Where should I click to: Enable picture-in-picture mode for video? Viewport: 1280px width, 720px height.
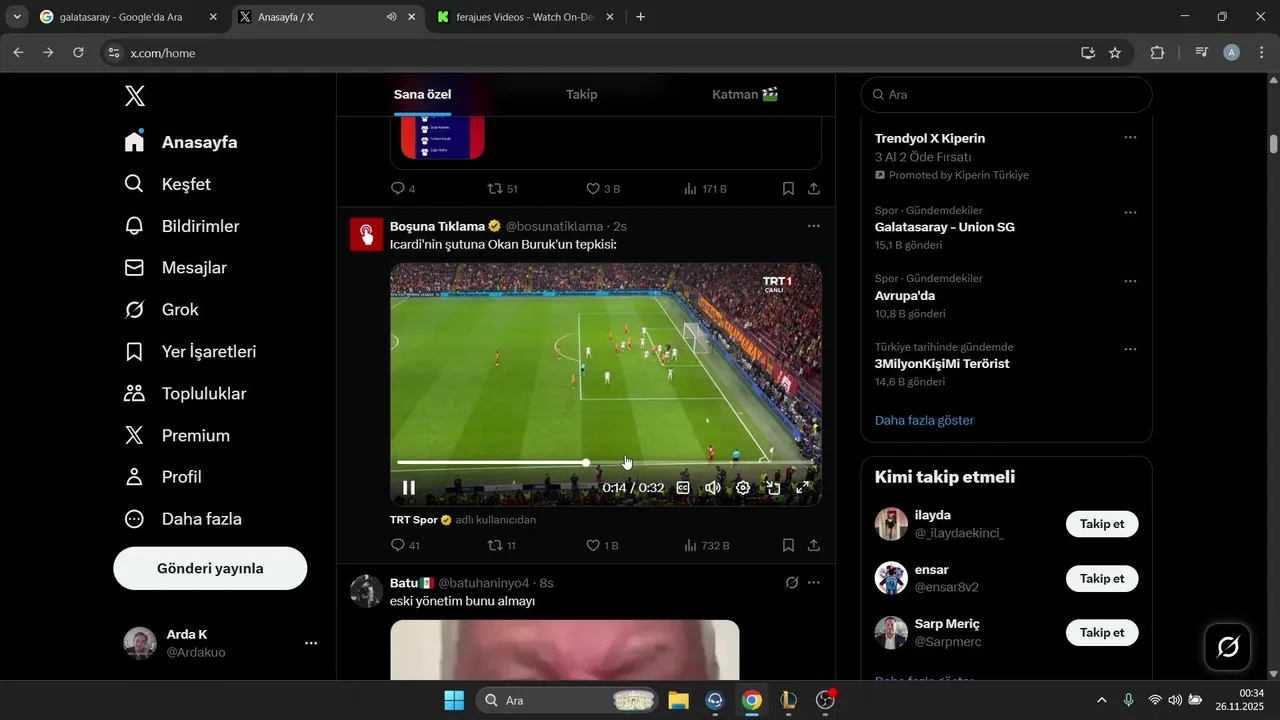(773, 488)
